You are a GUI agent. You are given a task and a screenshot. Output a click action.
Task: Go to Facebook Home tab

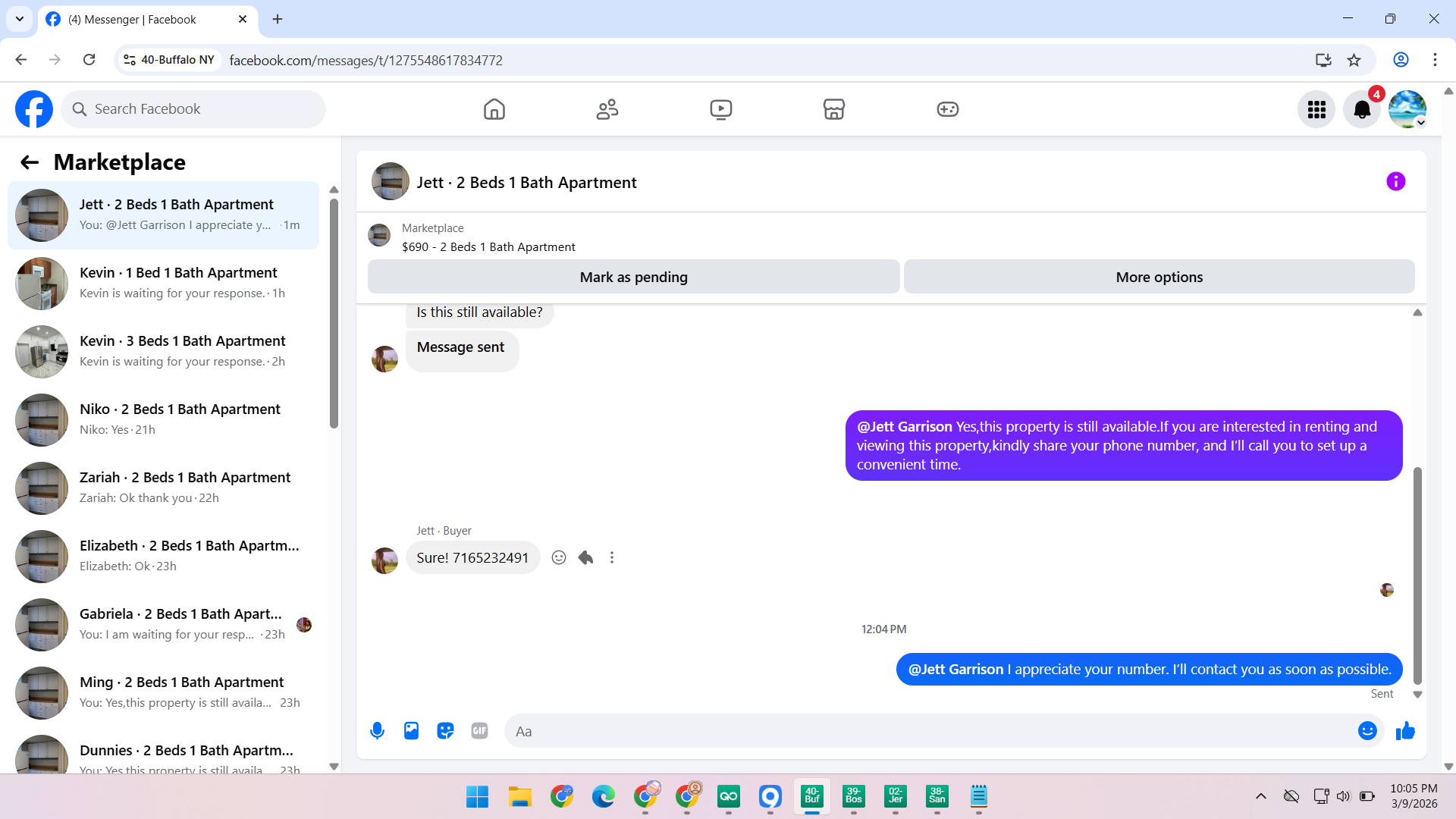[494, 110]
